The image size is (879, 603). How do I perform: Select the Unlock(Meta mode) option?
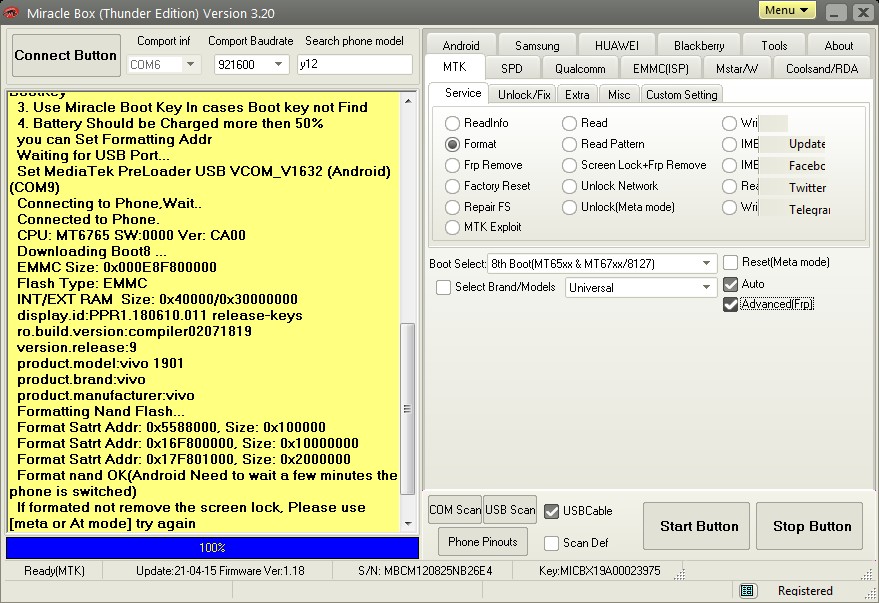(x=618, y=207)
